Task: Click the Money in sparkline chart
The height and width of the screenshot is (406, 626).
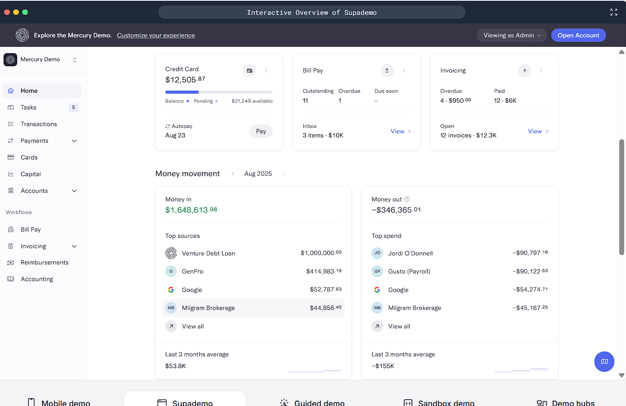Action: coord(315,370)
